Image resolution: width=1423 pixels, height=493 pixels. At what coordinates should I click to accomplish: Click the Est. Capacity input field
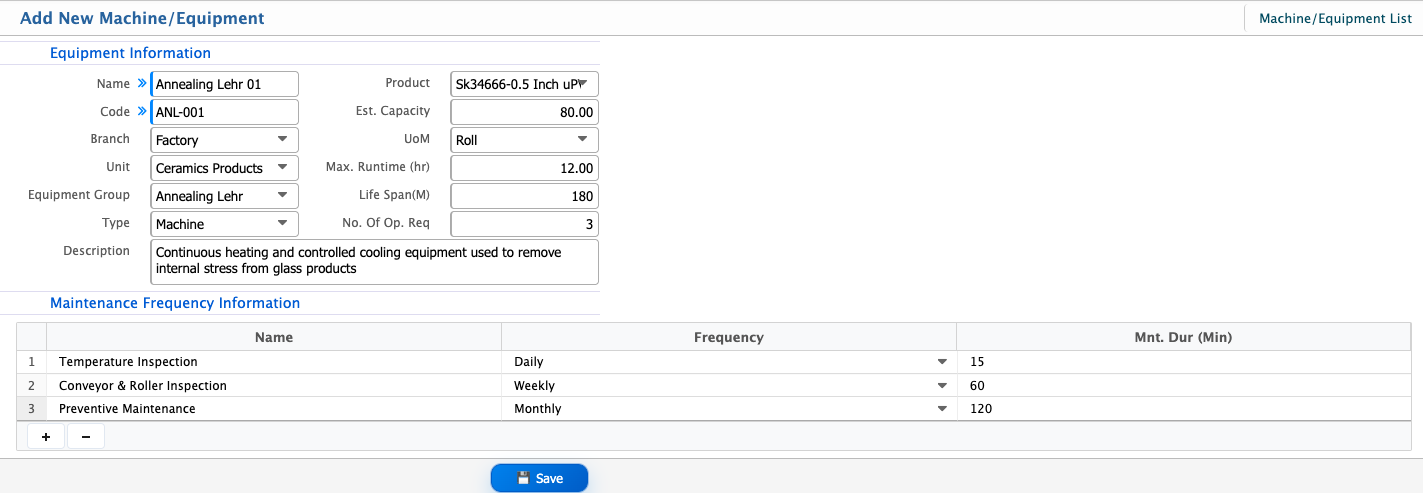[525, 112]
